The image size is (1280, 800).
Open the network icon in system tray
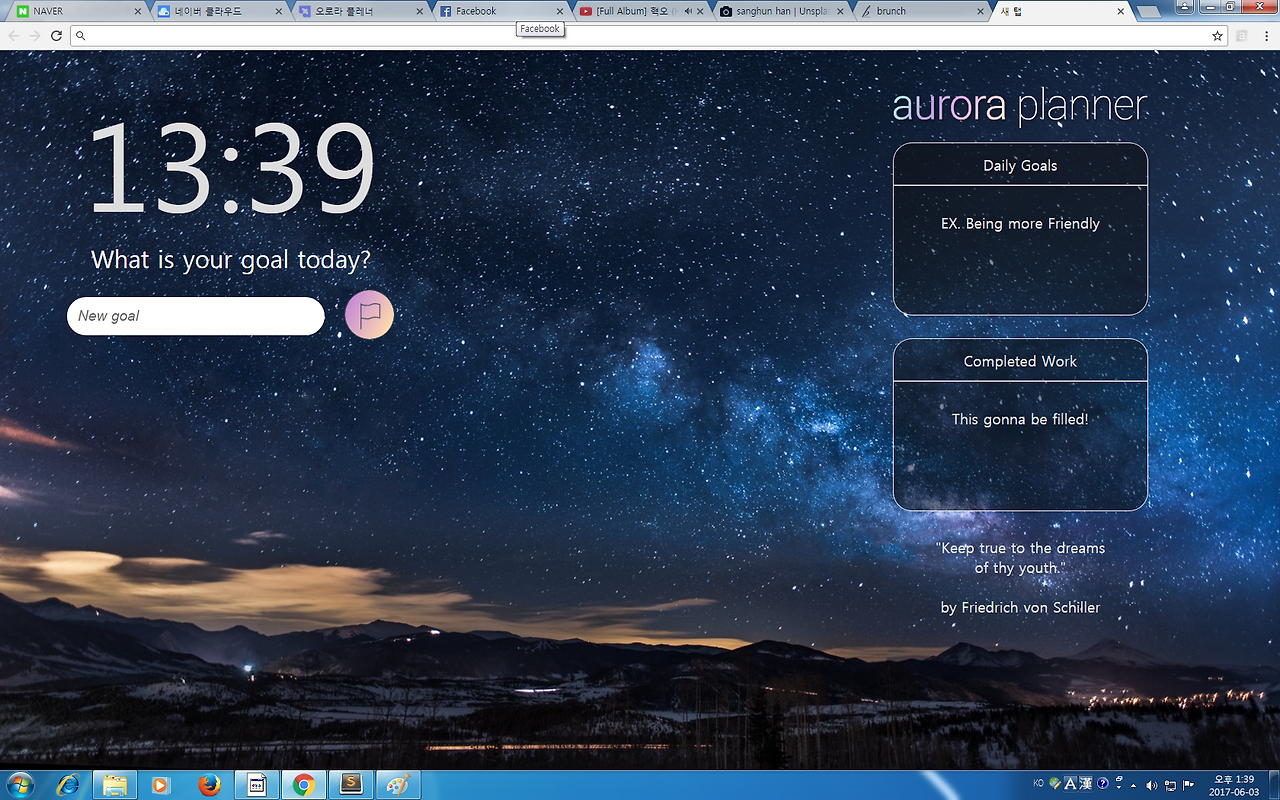(x=1170, y=785)
